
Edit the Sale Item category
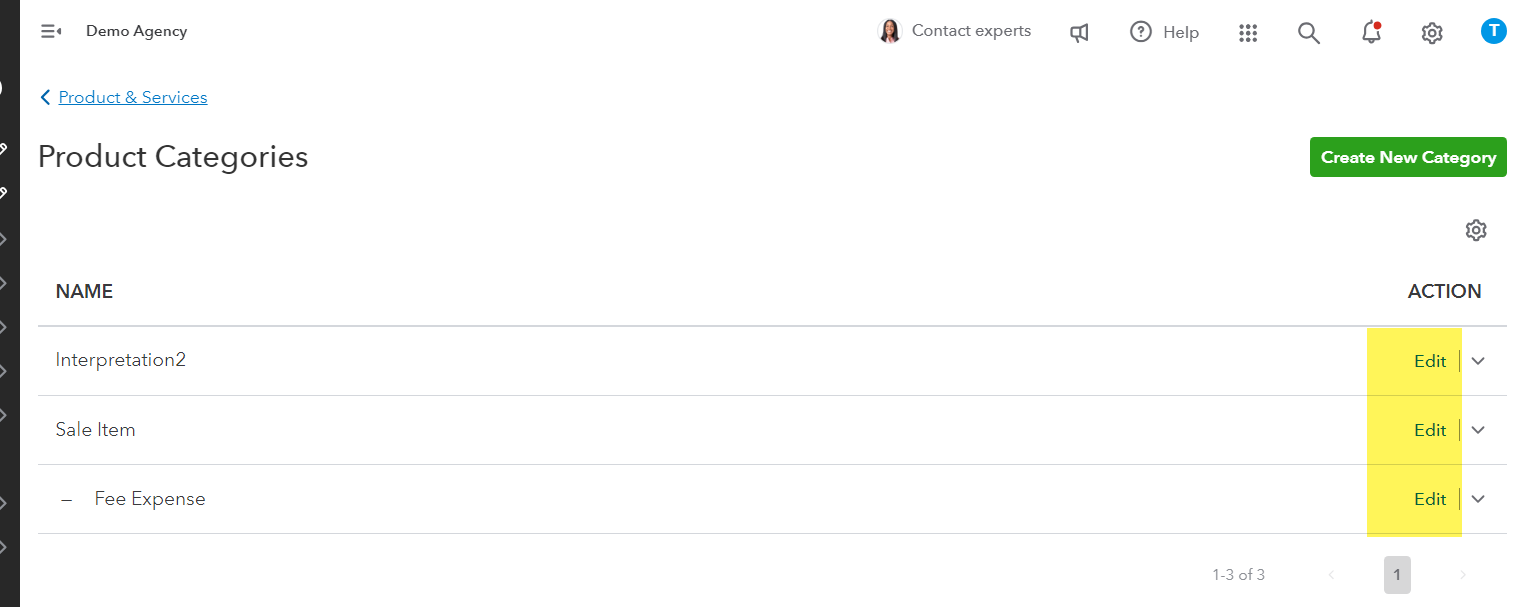1430,430
